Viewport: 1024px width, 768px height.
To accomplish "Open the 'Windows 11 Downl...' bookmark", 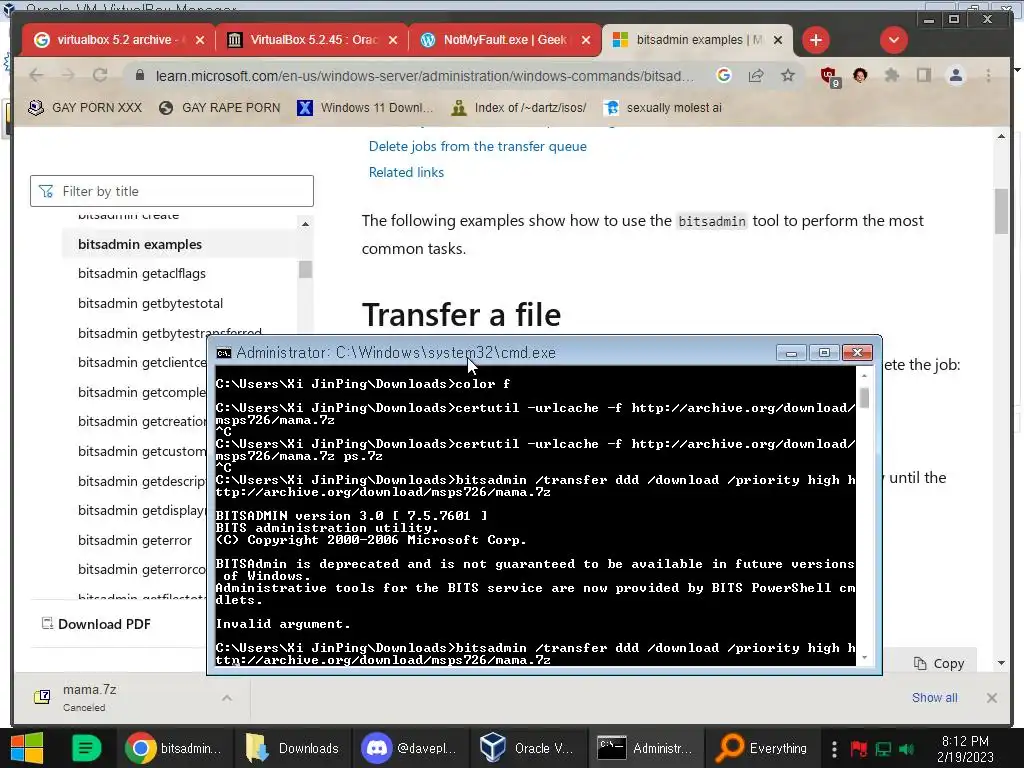I will (365, 108).
